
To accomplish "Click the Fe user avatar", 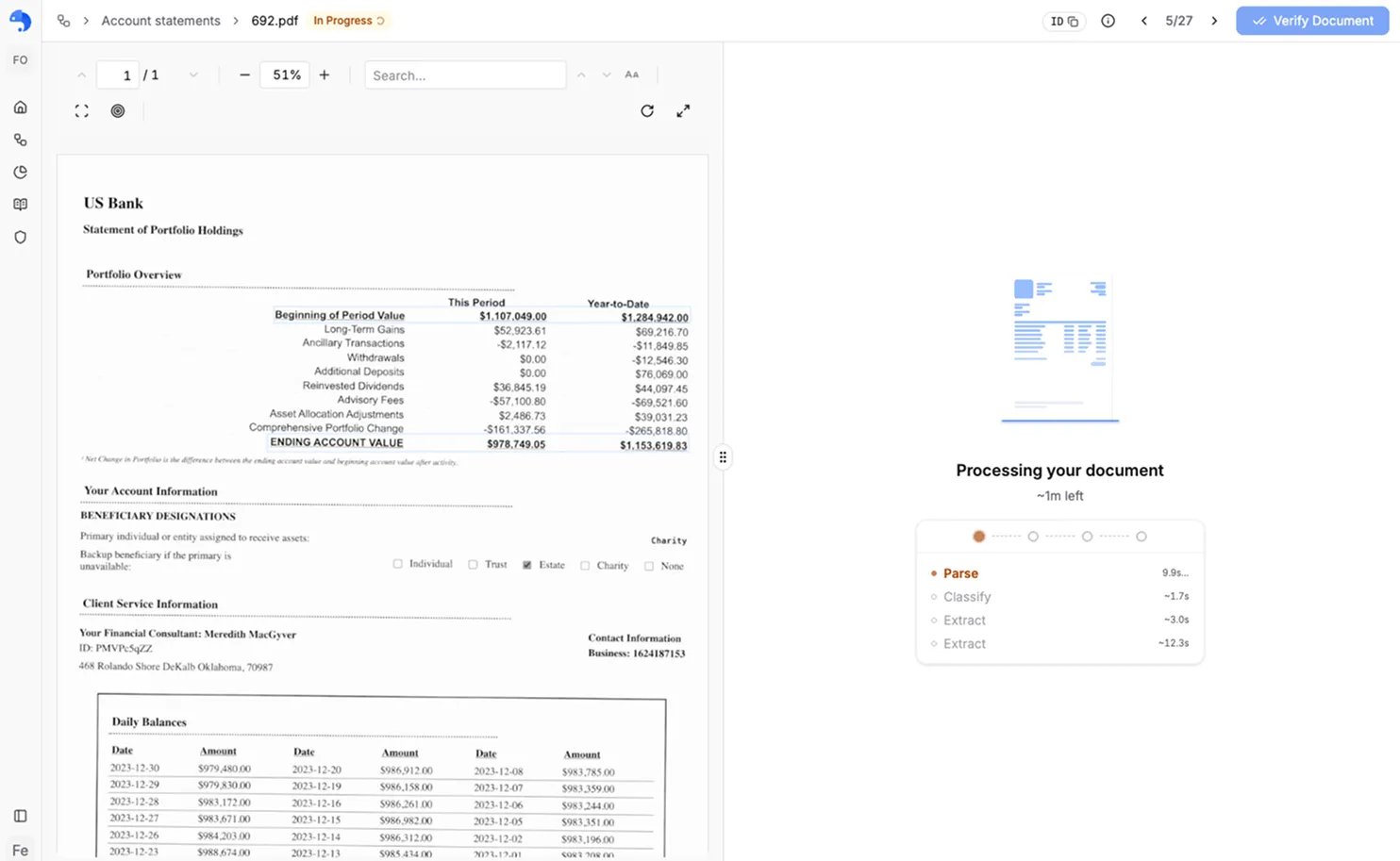I will tap(20, 850).
